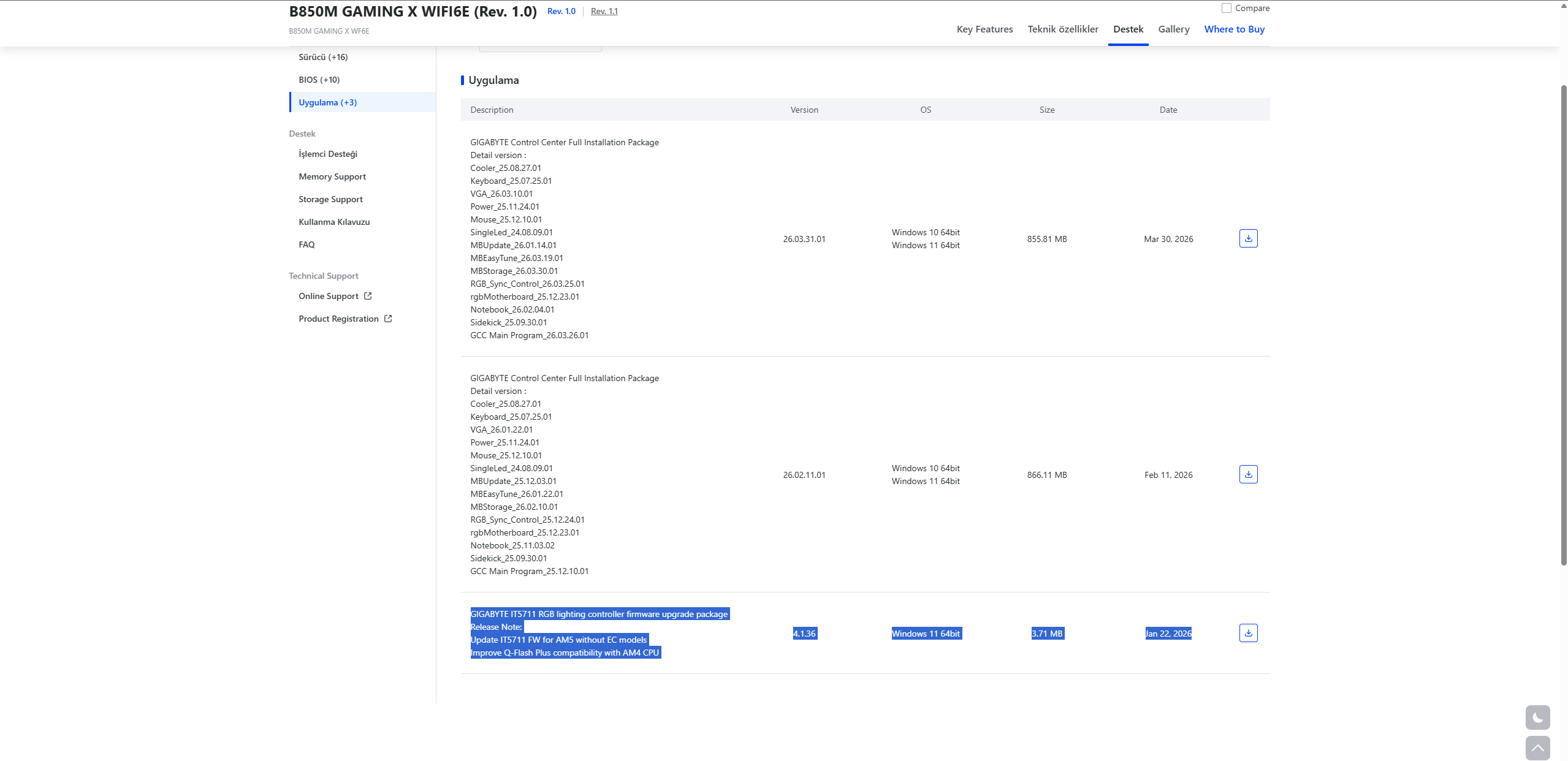Click the OS column header

pyautogui.click(x=926, y=110)
